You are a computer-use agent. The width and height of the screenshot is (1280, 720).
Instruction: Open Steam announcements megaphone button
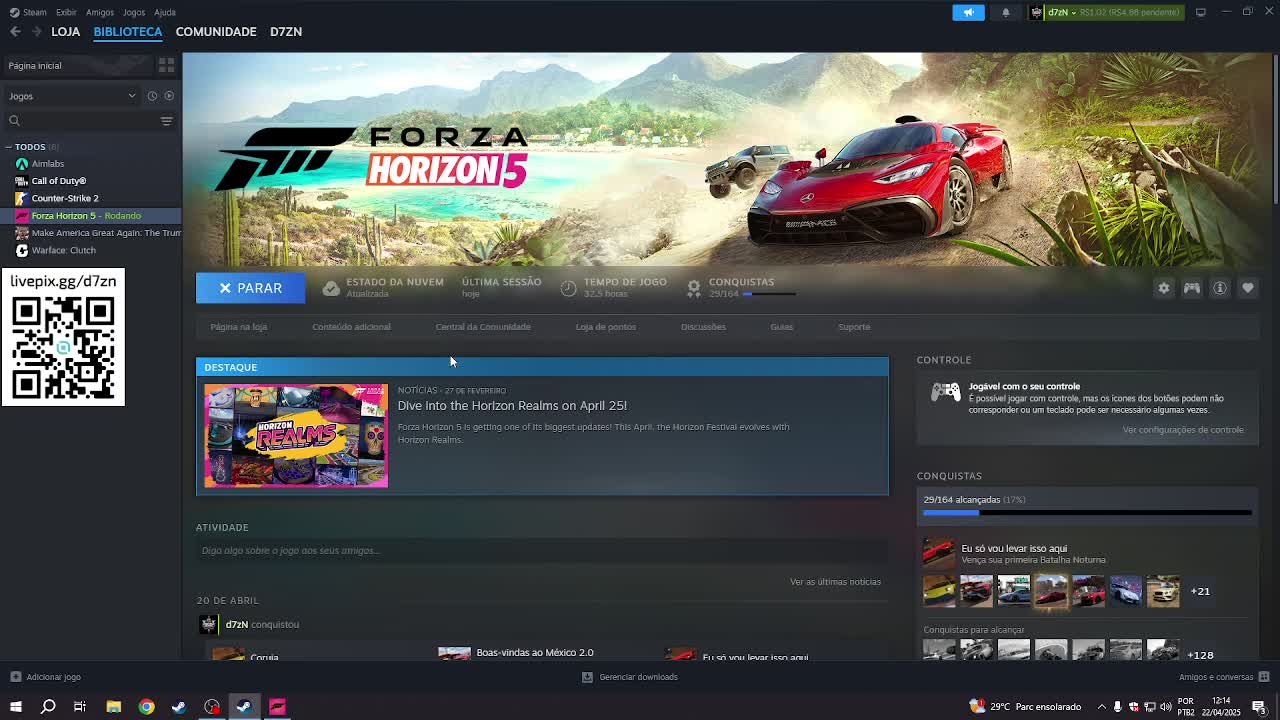pyautogui.click(x=968, y=12)
